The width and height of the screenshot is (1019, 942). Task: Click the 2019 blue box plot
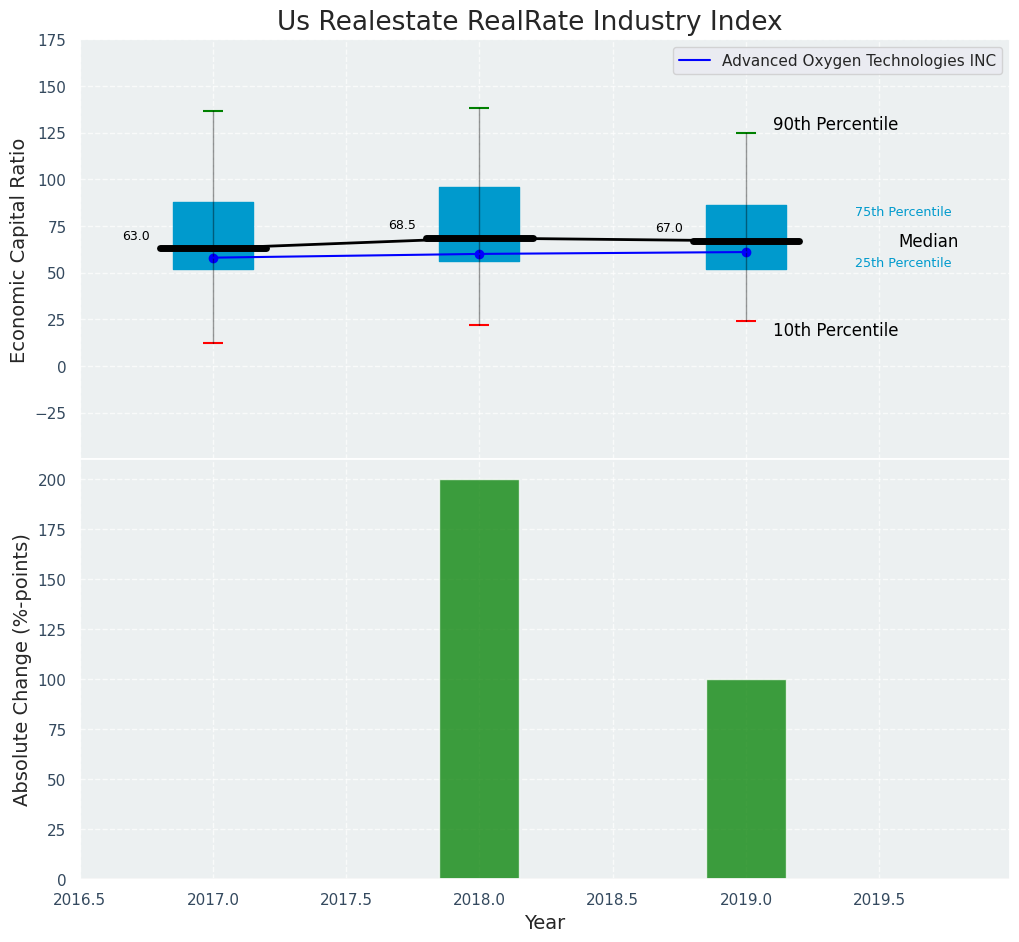click(x=746, y=224)
